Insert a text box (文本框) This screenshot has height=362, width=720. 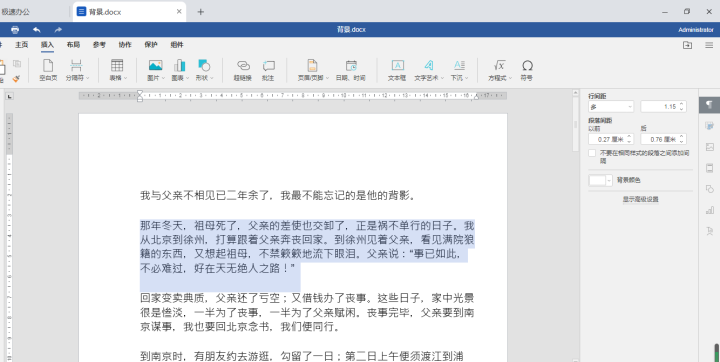click(x=397, y=70)
